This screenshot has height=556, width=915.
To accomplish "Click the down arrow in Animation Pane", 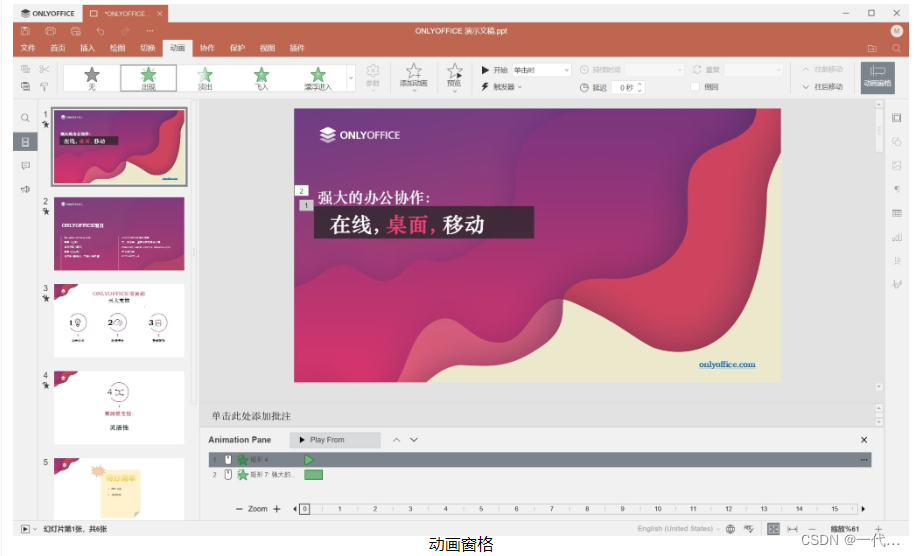I will [x=414, y=440].
